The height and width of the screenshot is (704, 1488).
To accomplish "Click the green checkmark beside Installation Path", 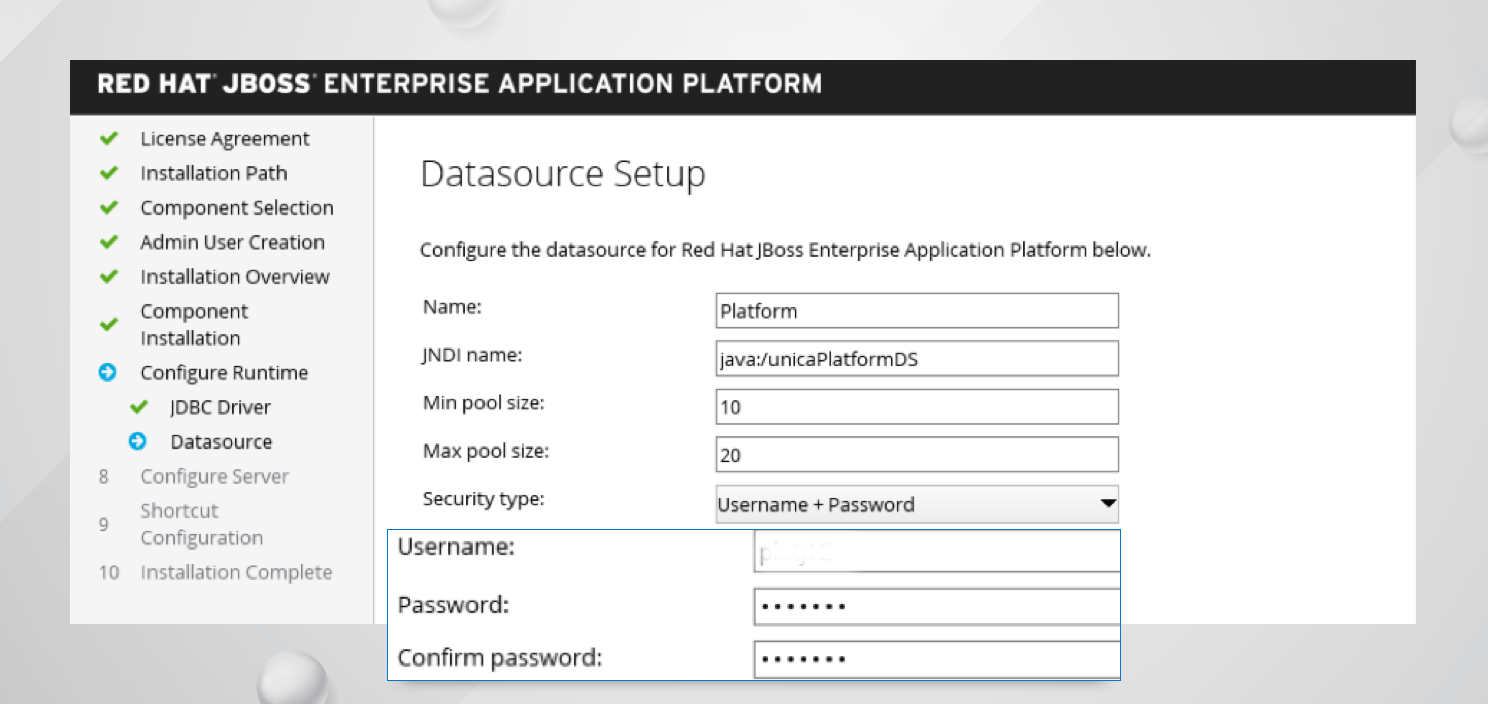I will click(109, 173).
